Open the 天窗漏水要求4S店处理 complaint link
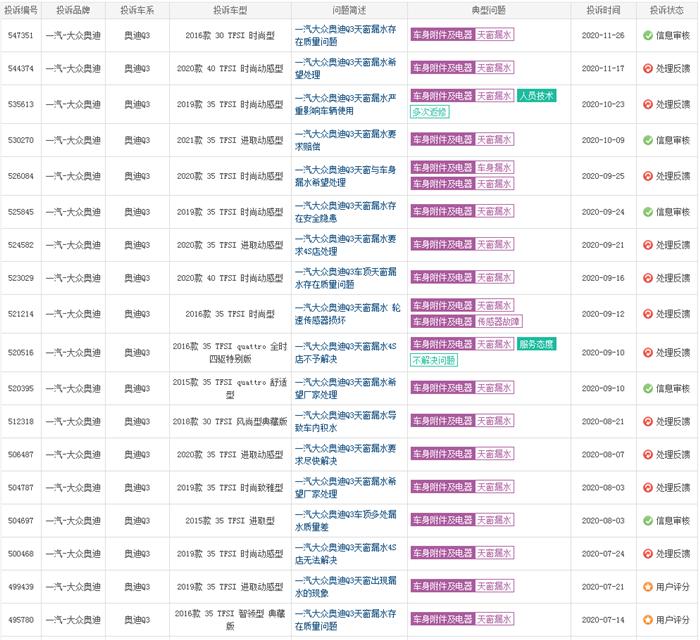 pos(345,245)
